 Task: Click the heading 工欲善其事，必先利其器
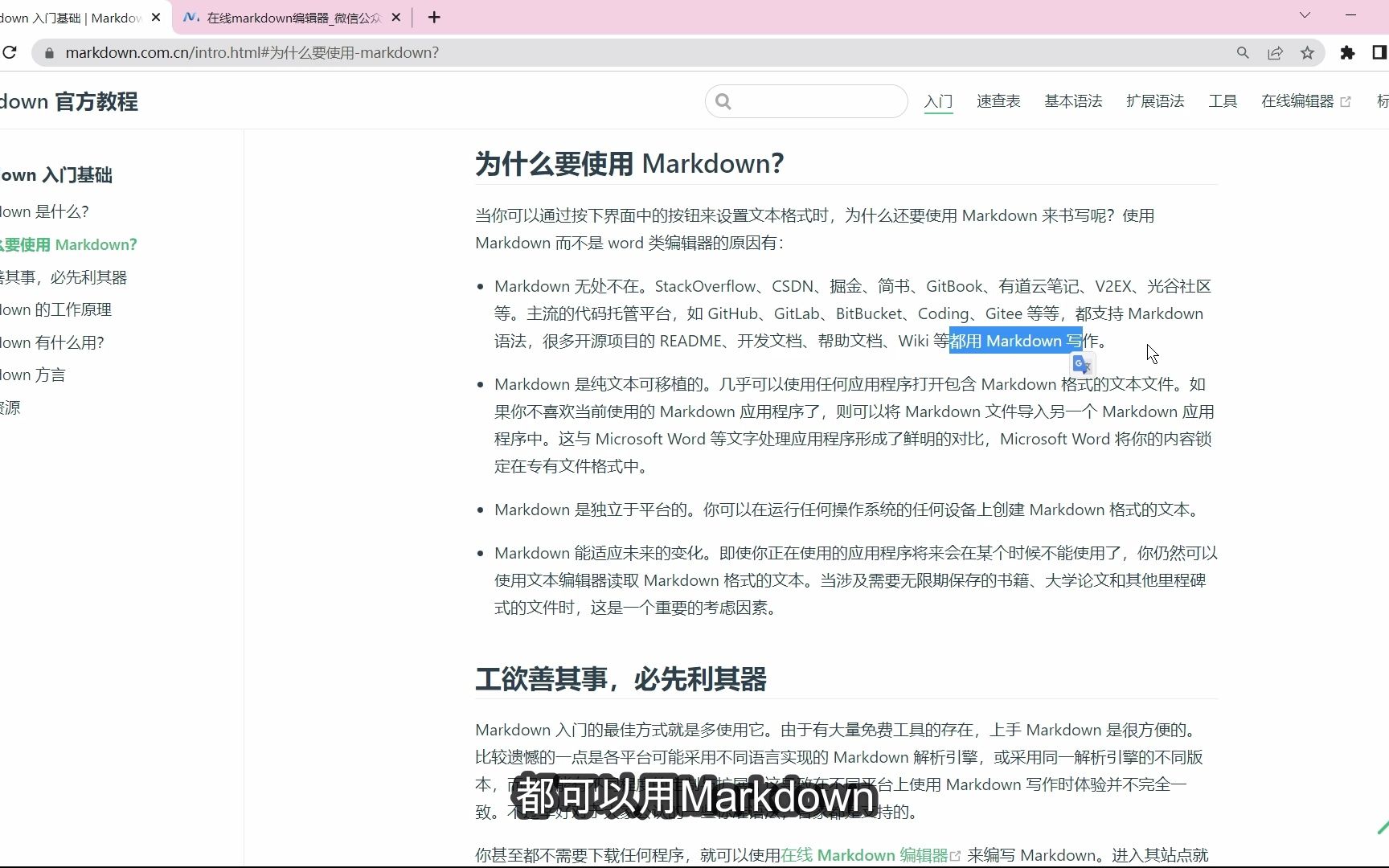click(621, 679)
